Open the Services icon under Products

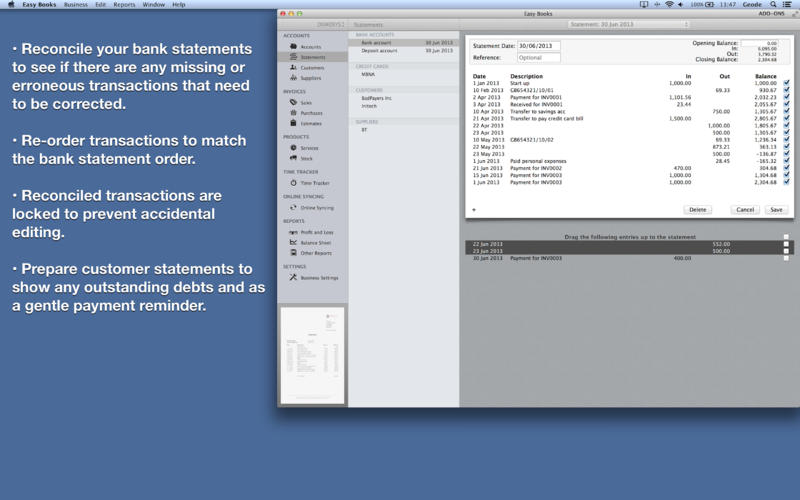click(293, 147)
